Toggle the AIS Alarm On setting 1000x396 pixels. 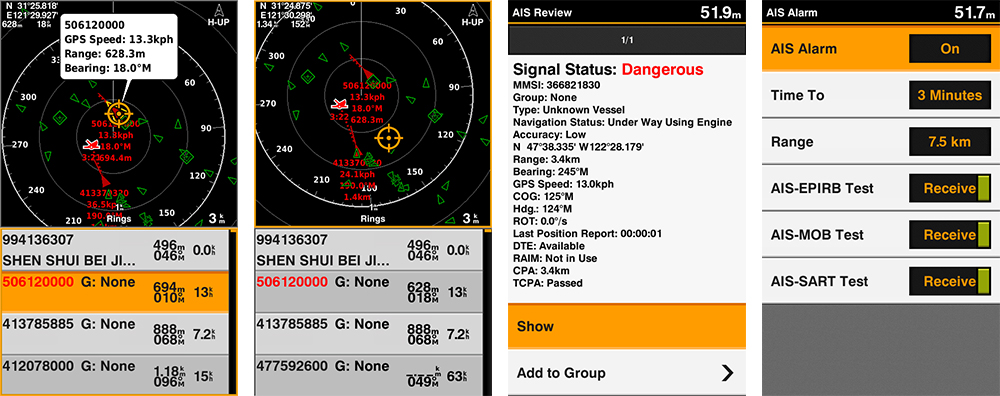[950, 49]
